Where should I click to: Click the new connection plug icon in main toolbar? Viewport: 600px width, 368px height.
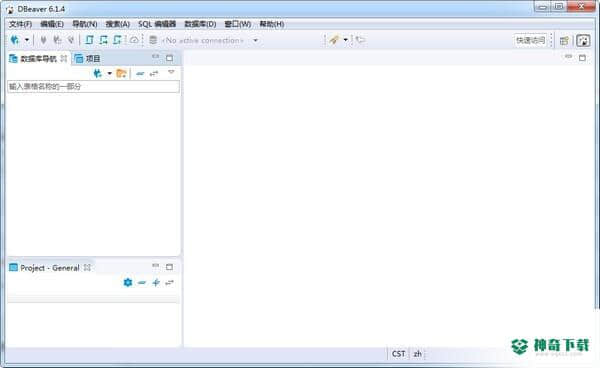tap(15, 40)
